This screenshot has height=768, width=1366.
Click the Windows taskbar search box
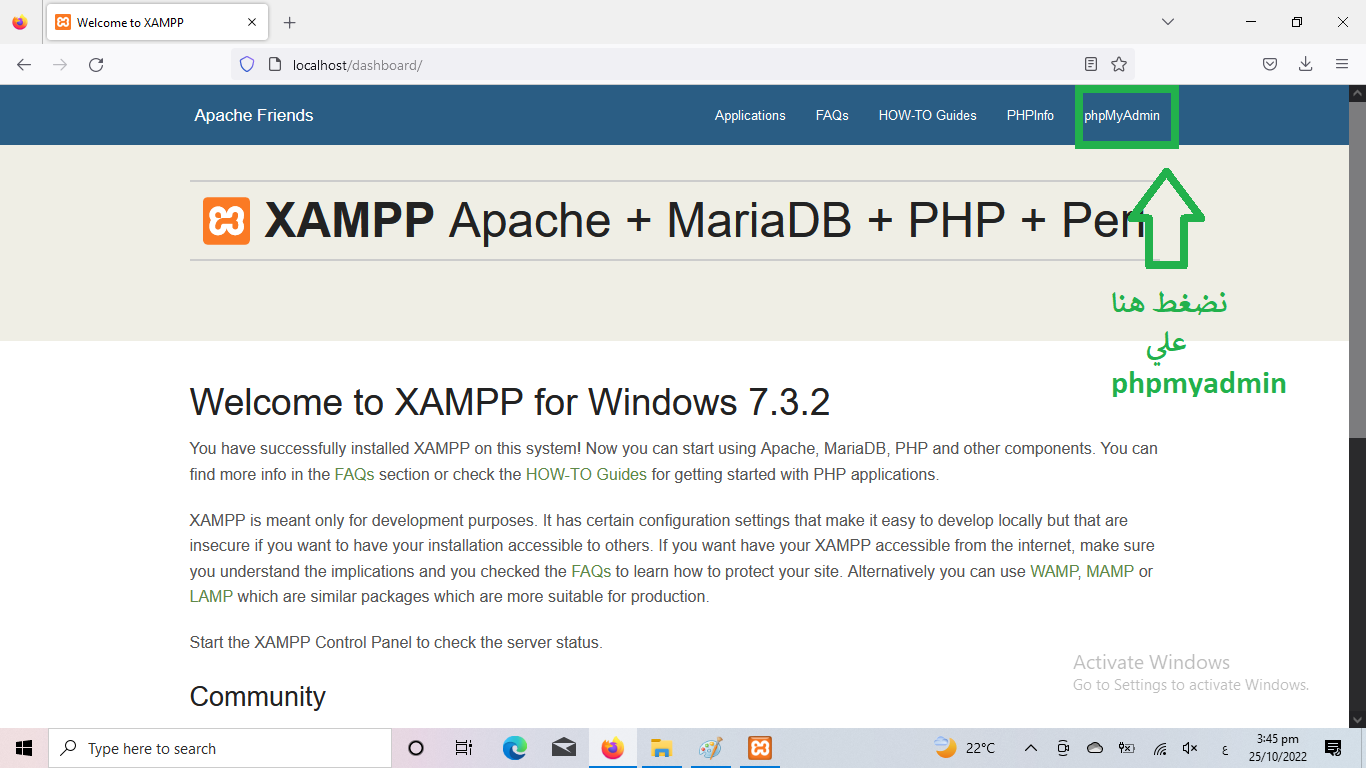tap(220, 748)
